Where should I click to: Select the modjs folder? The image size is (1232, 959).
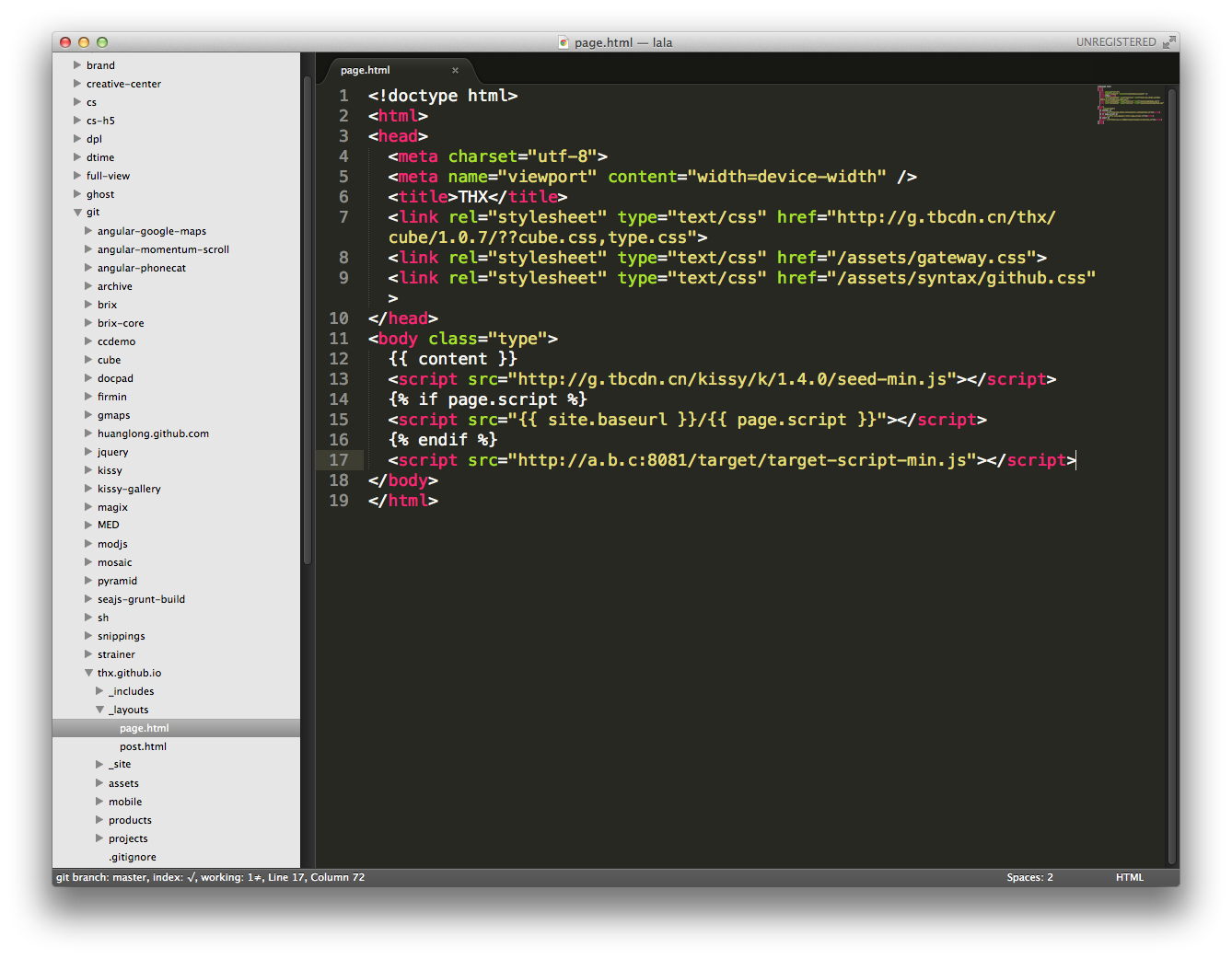[x=112, y=544]
